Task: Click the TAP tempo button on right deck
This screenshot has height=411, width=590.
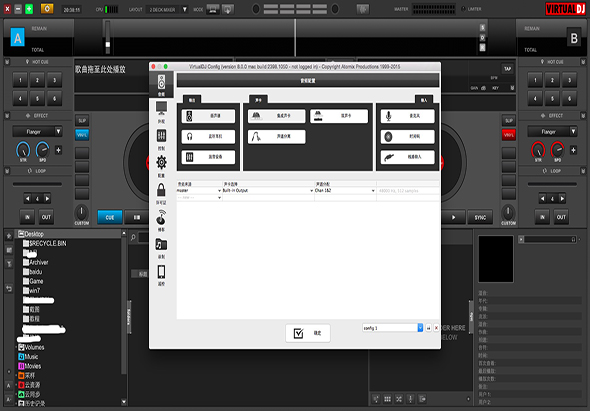Action: 508,69
